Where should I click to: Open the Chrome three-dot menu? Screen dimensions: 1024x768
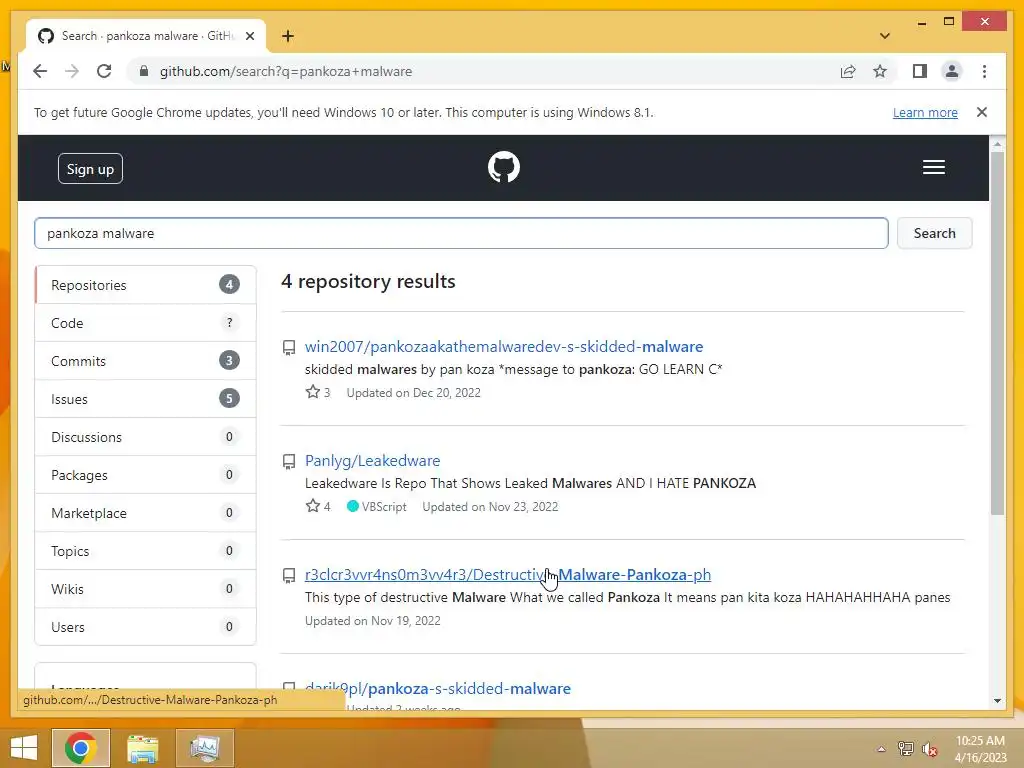tap(984, 71)
